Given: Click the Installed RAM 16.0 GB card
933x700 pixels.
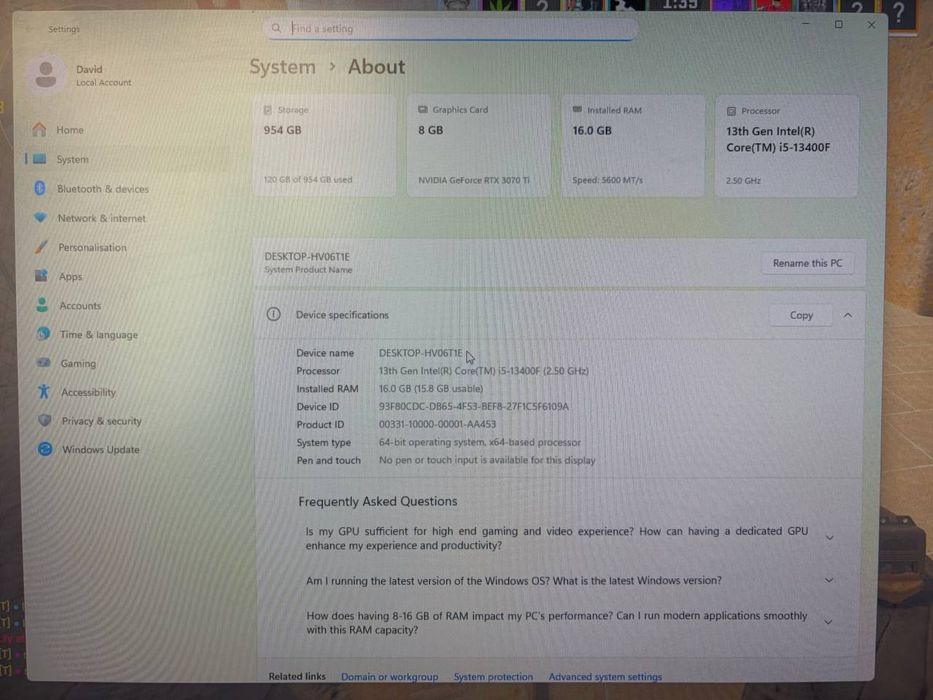Looking at the screenshot, I should click(x=633, y=146).
